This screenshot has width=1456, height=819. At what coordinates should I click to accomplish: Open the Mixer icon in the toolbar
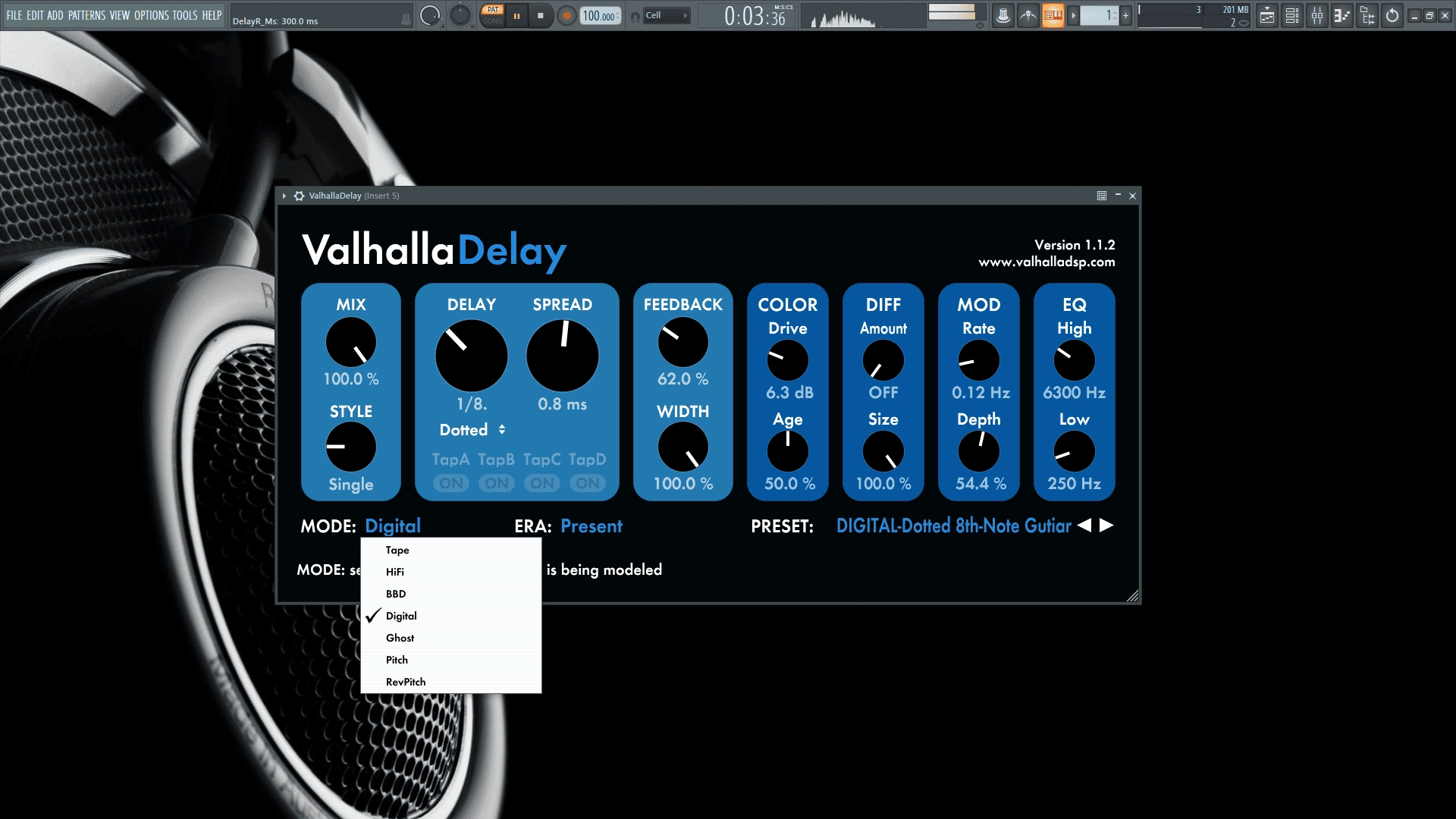1317,15
